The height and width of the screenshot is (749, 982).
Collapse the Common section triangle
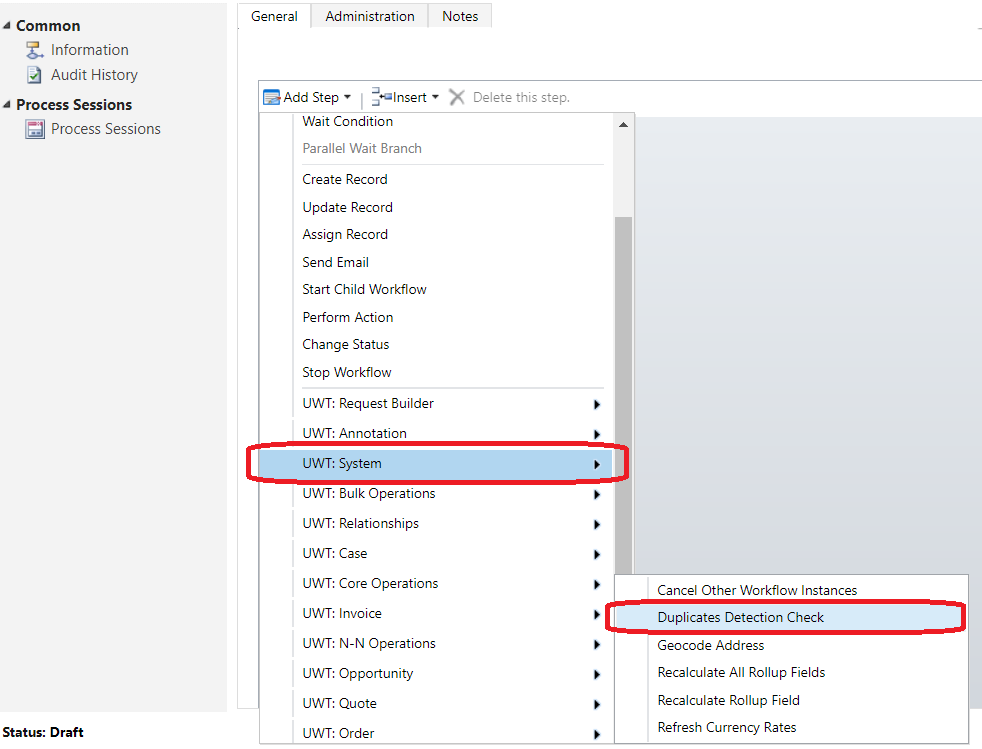tap(8, 26)
